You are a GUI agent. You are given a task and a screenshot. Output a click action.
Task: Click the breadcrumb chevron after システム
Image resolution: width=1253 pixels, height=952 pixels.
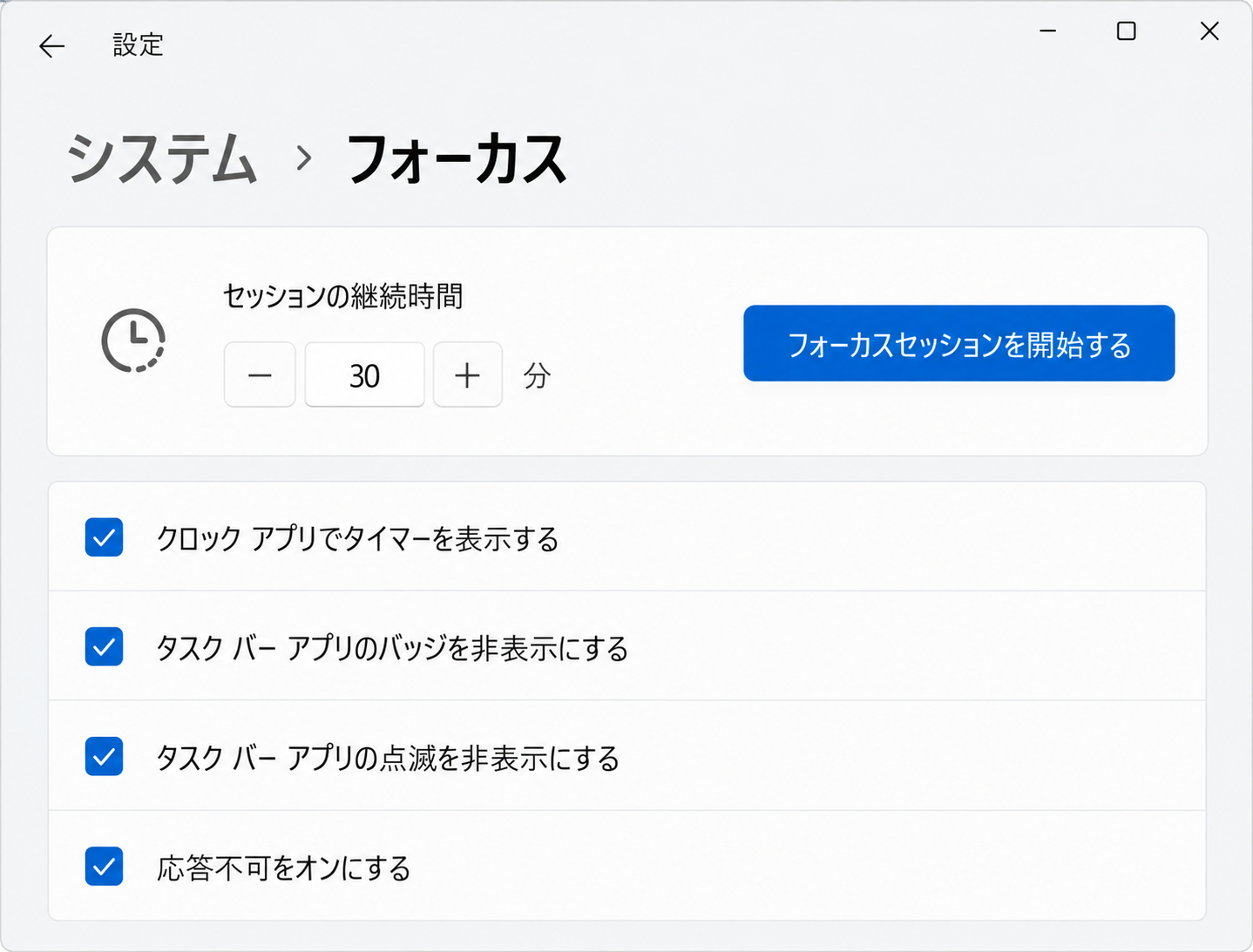click(x=303, y=159)
